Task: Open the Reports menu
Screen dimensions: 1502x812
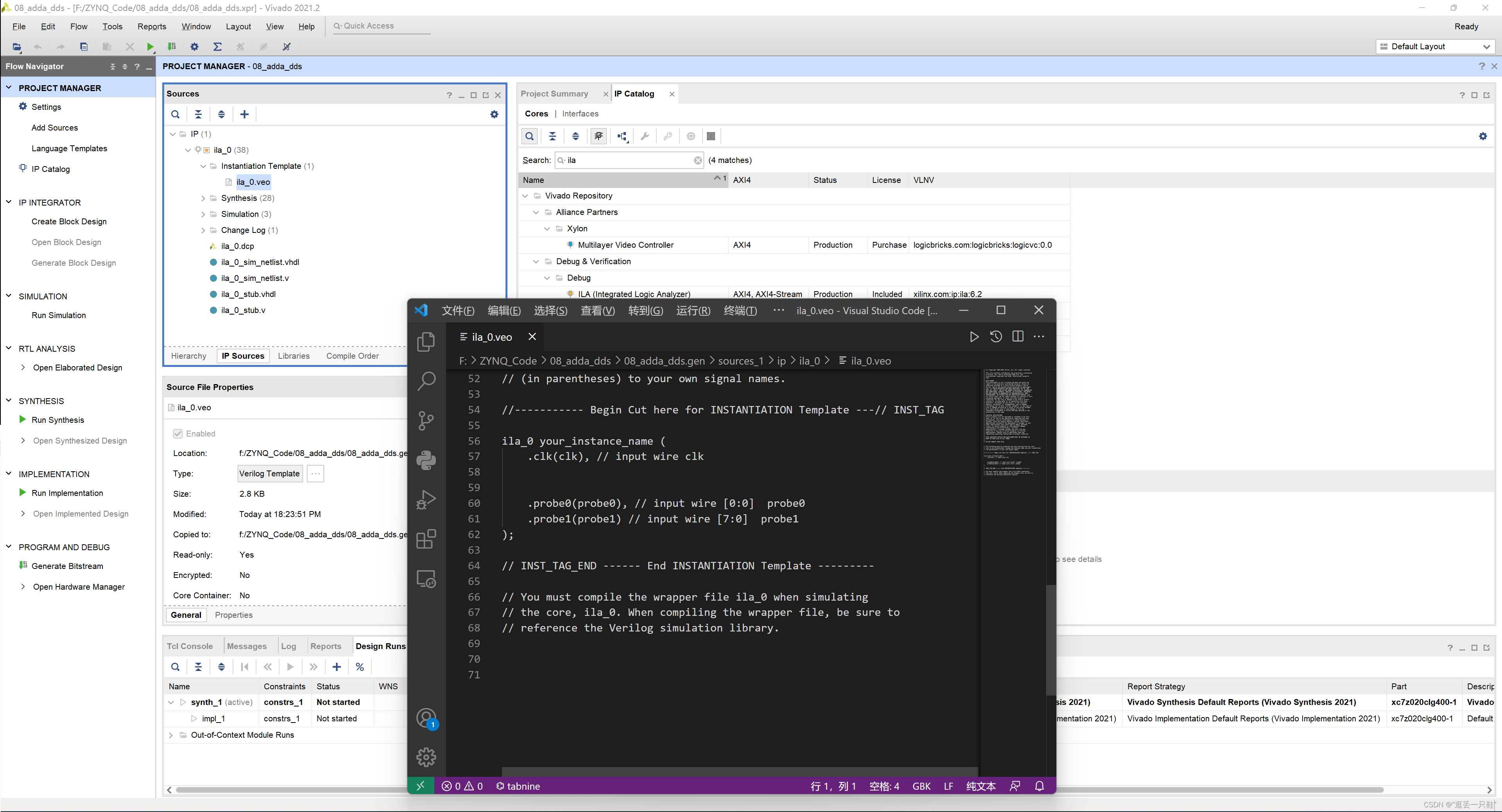Action: pyautogui.click(x=152, y=27)
